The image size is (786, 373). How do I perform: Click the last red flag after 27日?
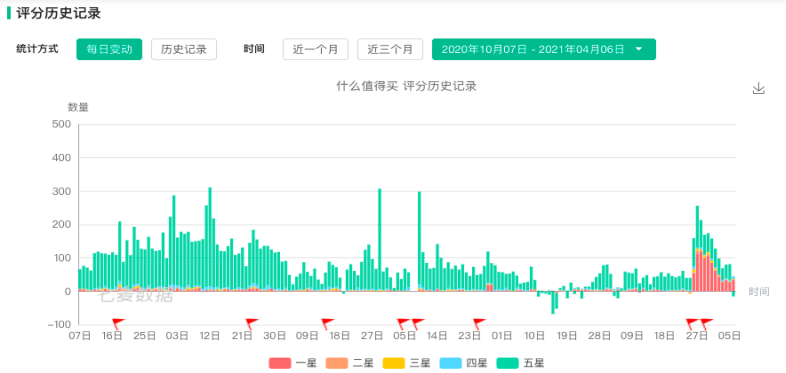(706, 323)
